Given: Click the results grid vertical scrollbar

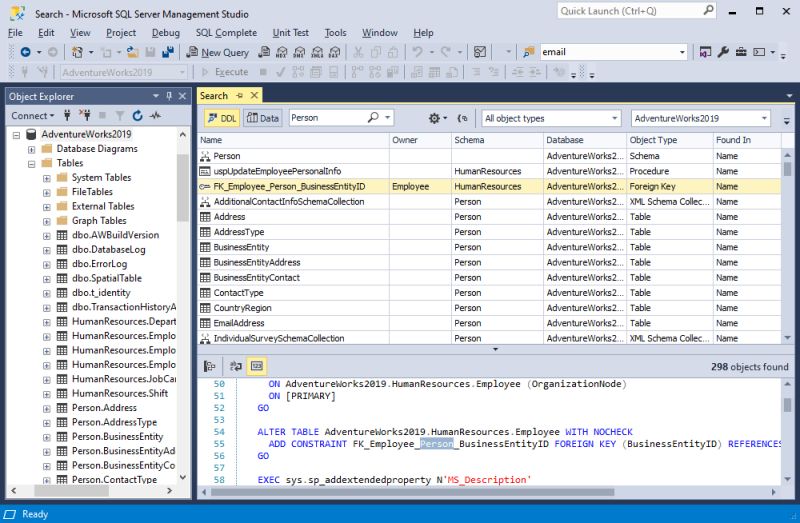Looking at the screenshot, I should [787, 169].
